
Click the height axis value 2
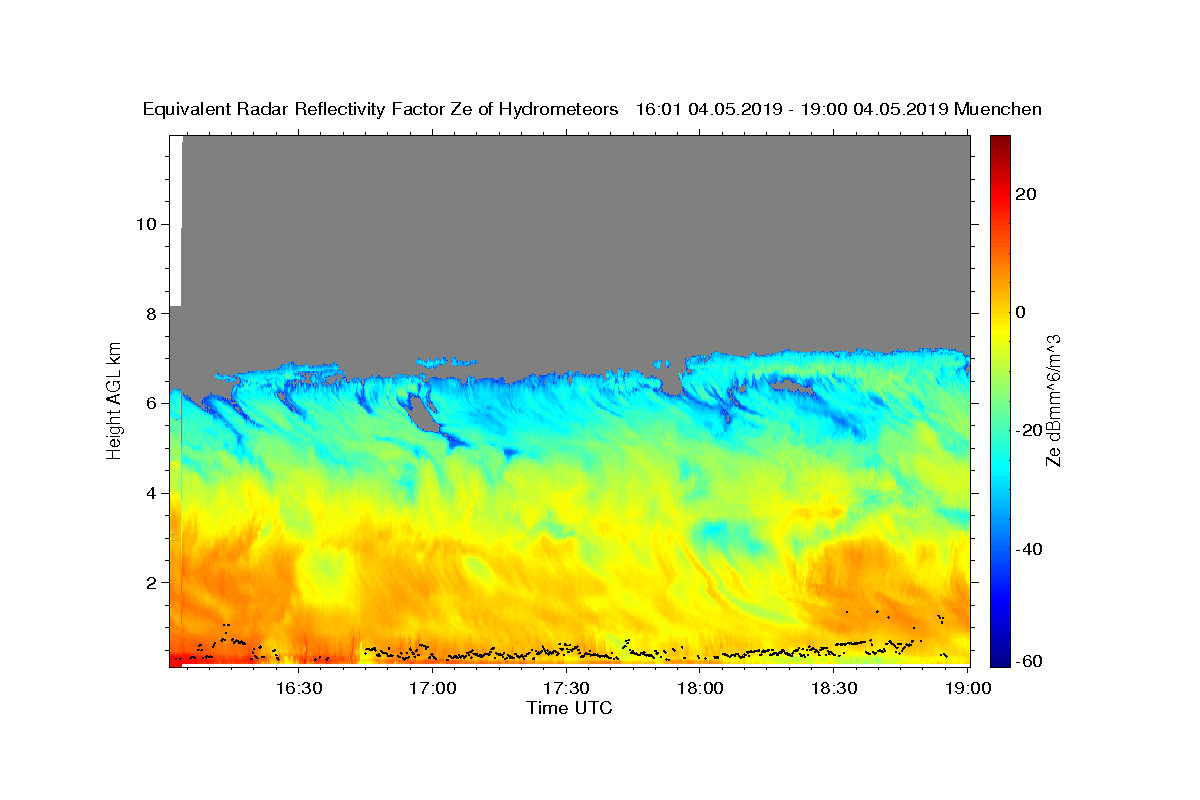151,583
